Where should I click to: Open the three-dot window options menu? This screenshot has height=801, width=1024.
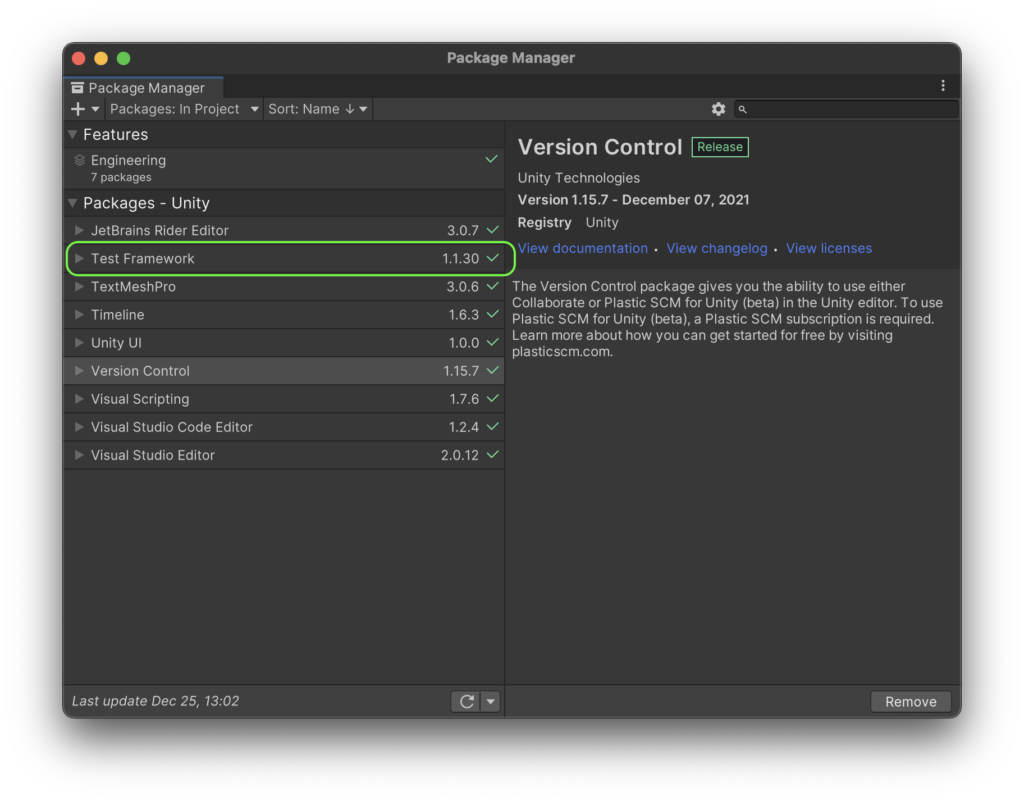[942, 86]
